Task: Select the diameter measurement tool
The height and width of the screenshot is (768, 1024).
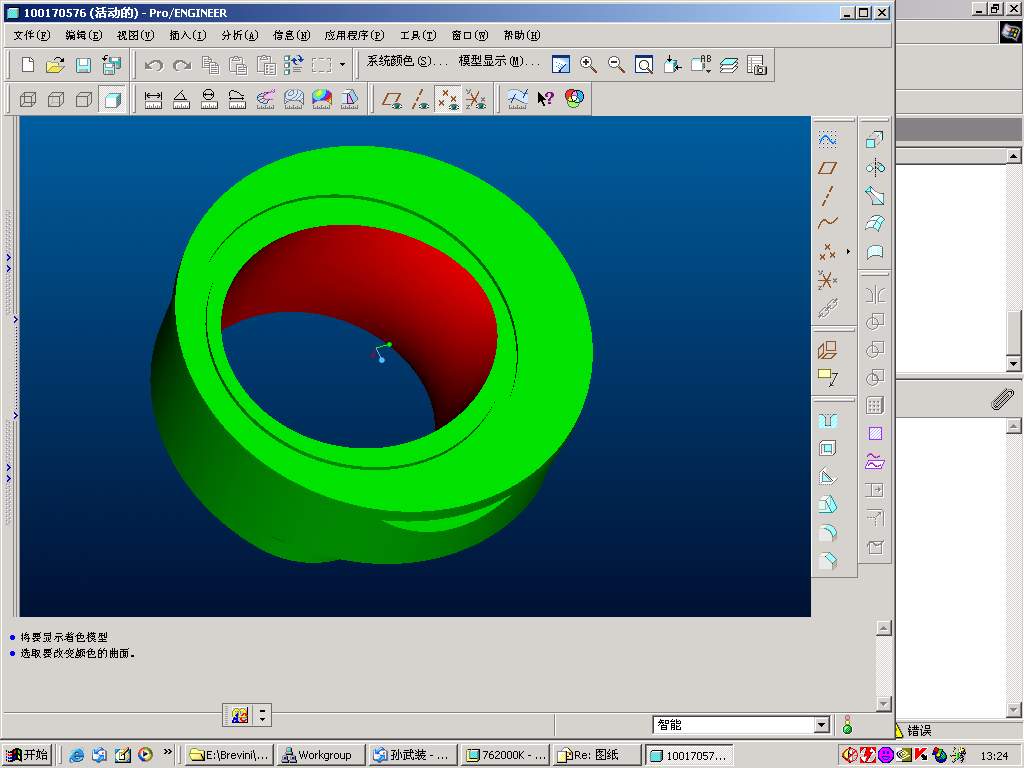Action: click(x=209, y=99)
